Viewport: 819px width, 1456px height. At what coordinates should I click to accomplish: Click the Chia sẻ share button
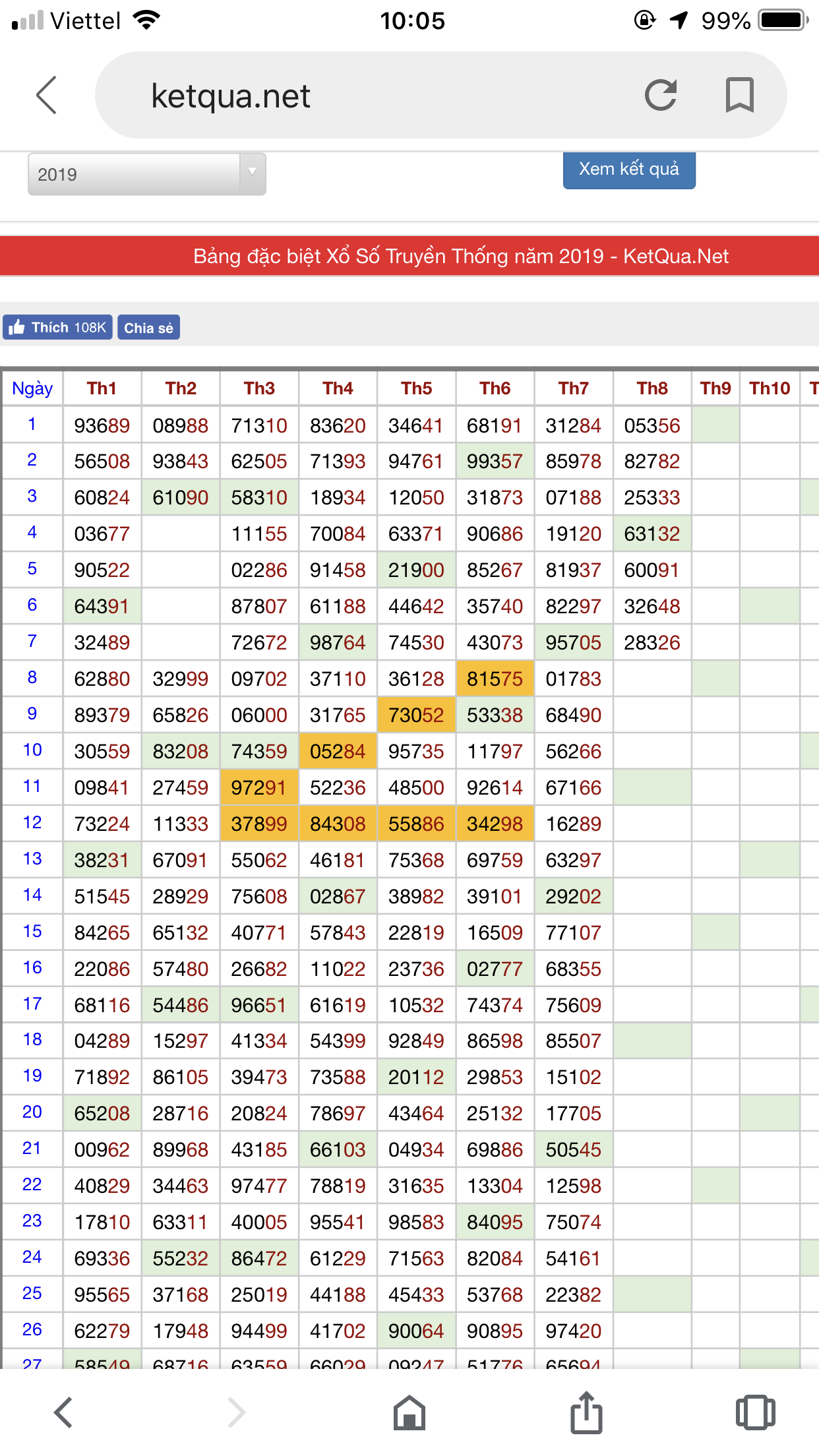[x=148, y=328]
